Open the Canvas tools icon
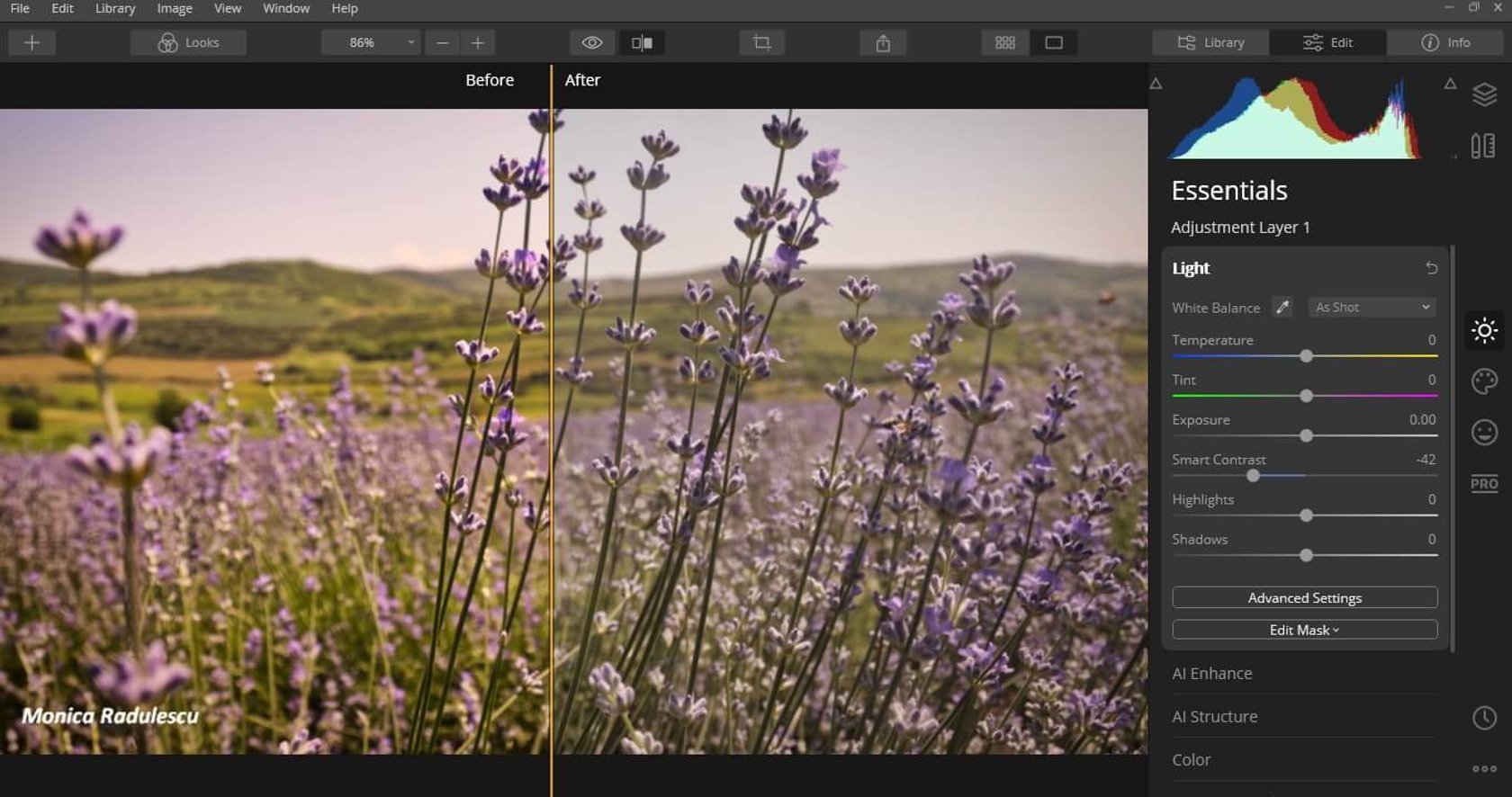Image resolution: width=1512 pixels, height=797 pixels. pyautogui.click(x=1483, y=146)
